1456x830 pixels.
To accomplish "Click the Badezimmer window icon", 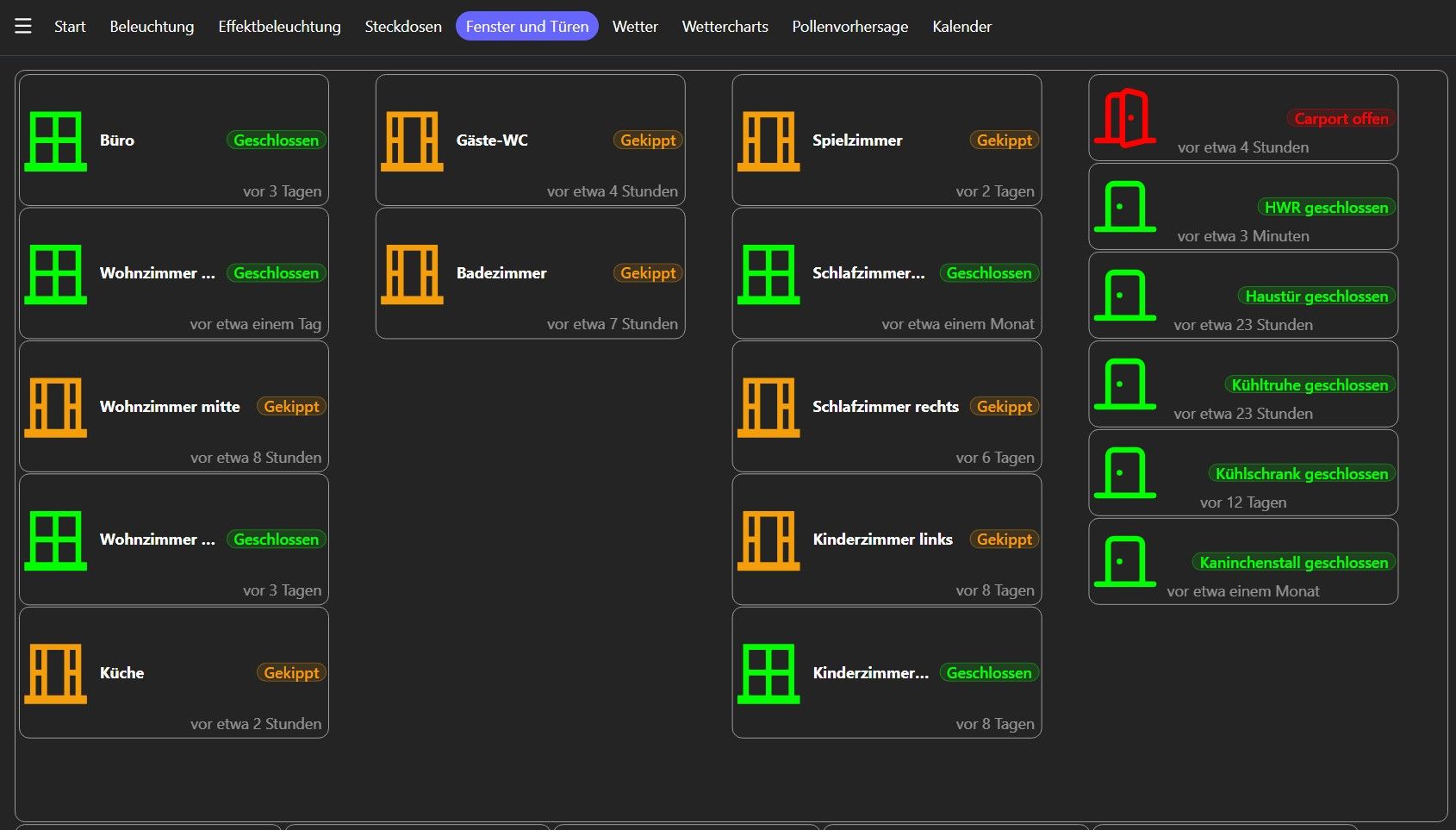I will pyautogui.click(x=413, y=273).
